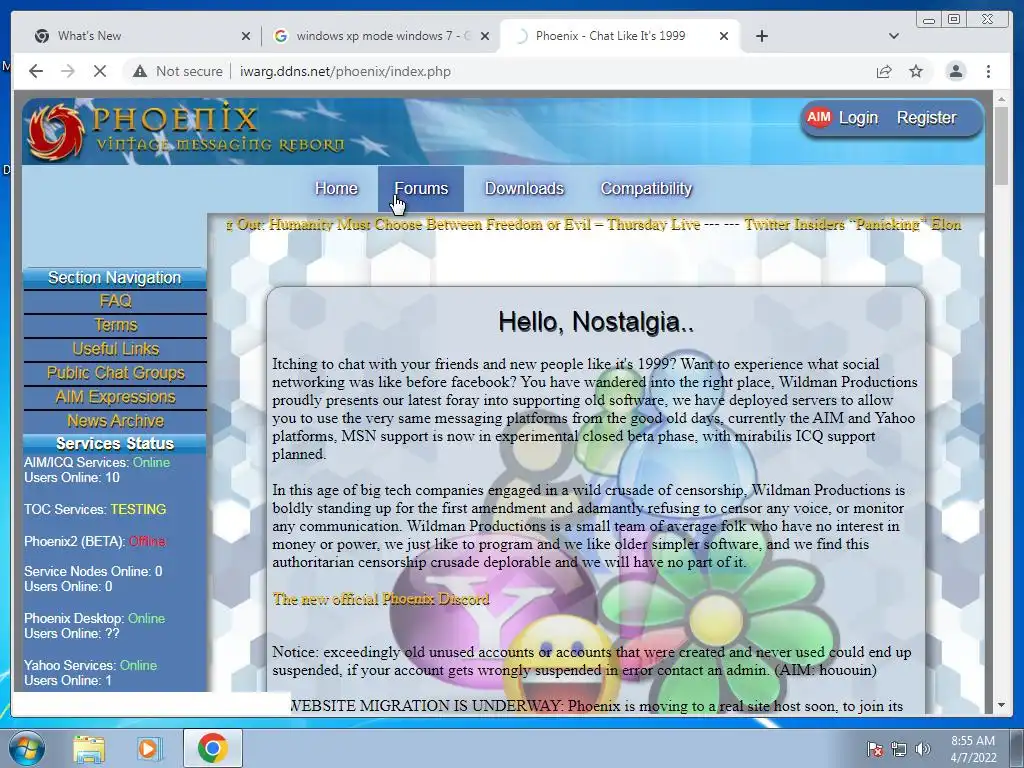
Task: Open the Login link
Action: point(858,118)
